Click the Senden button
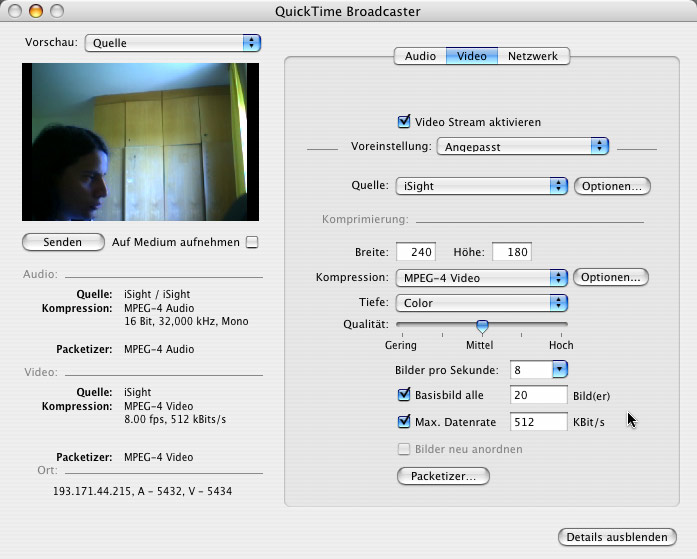The width and height of the screenshot is (697, 559). click(x=63, y=242)
